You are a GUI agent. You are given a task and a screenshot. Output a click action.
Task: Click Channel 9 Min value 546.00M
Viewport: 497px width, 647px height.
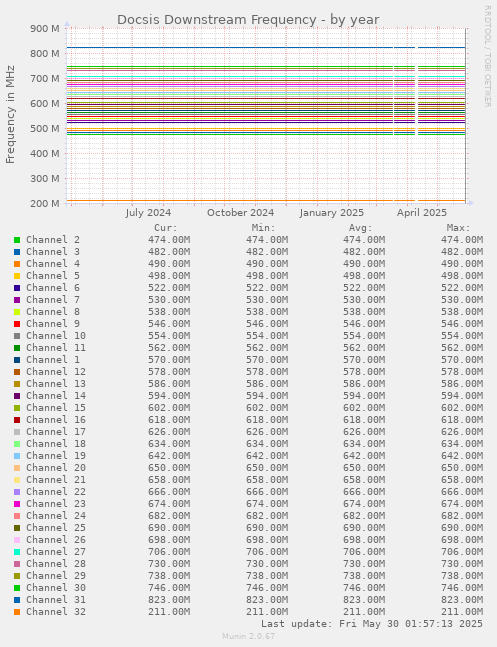click(267, 324)
